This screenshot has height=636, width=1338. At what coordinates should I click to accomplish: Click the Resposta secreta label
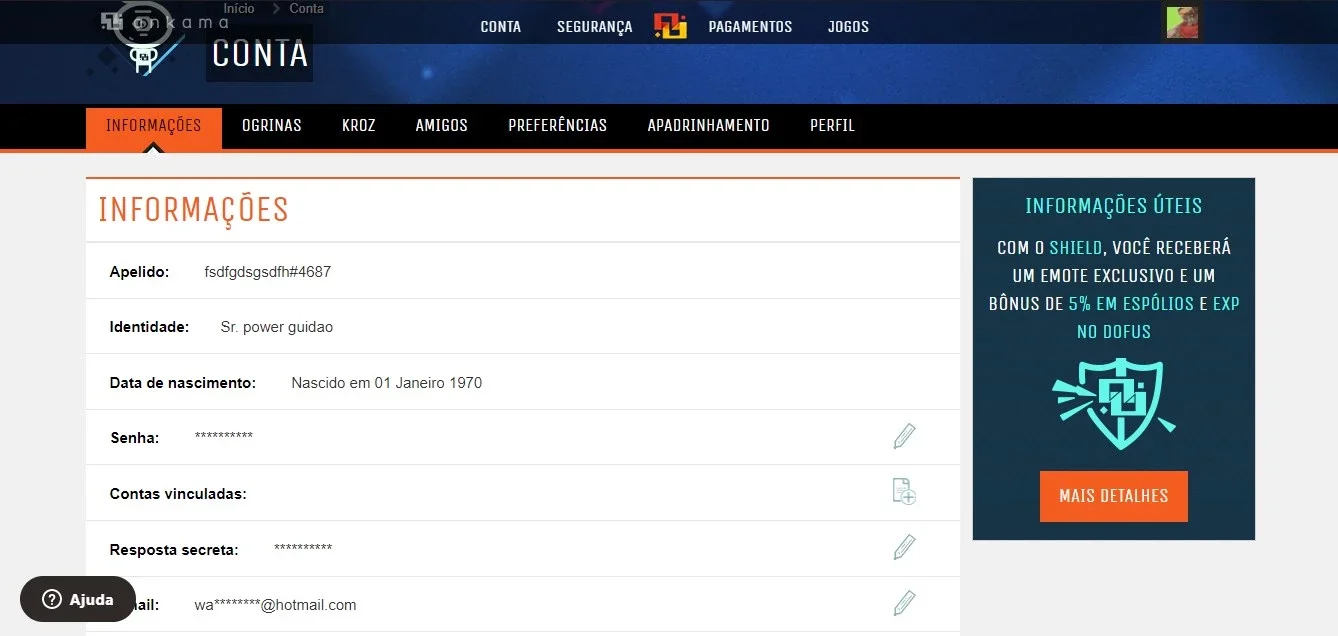[174, 550]
